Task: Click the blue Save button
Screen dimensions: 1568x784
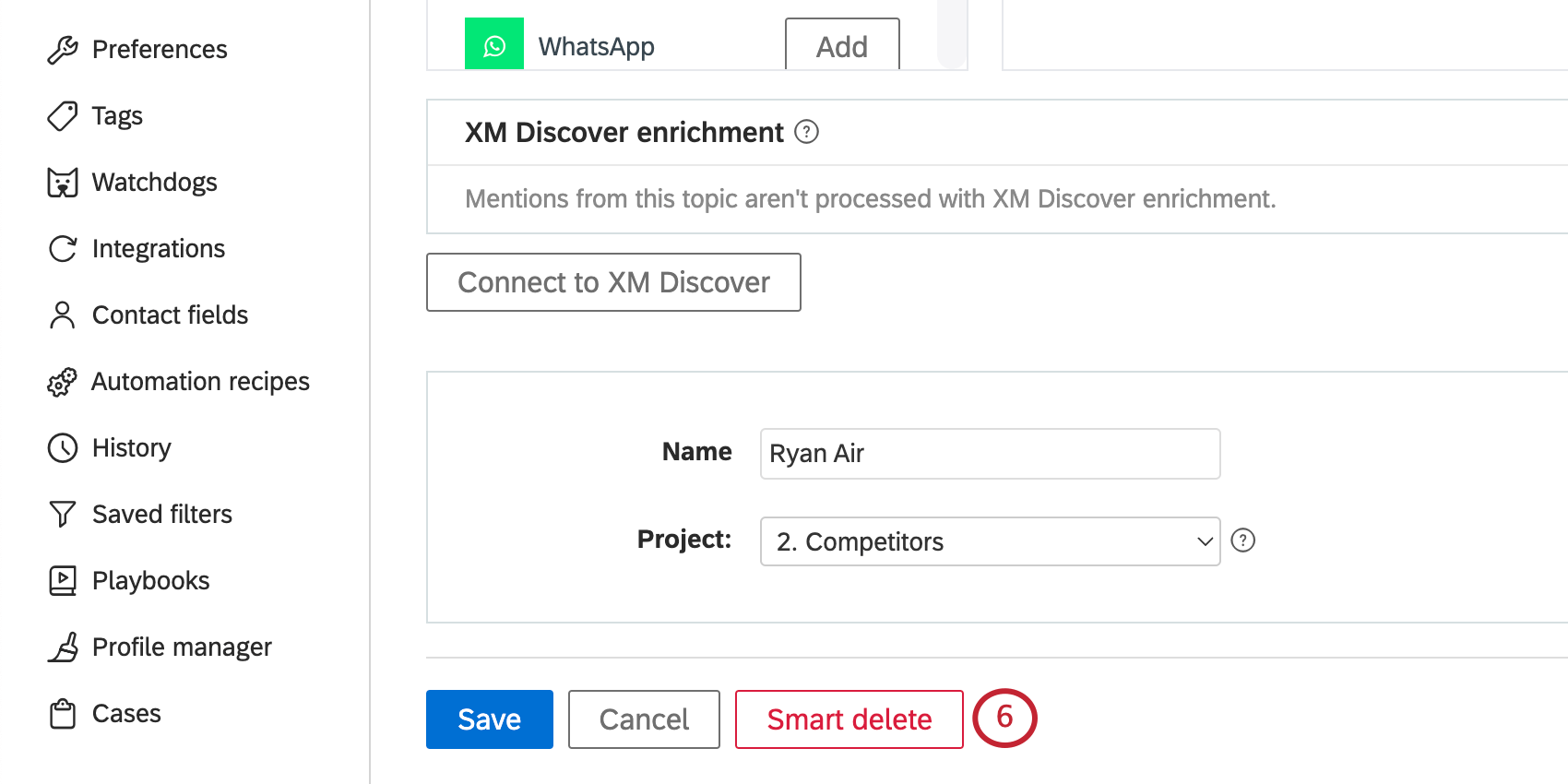Action: click(490, 719)
